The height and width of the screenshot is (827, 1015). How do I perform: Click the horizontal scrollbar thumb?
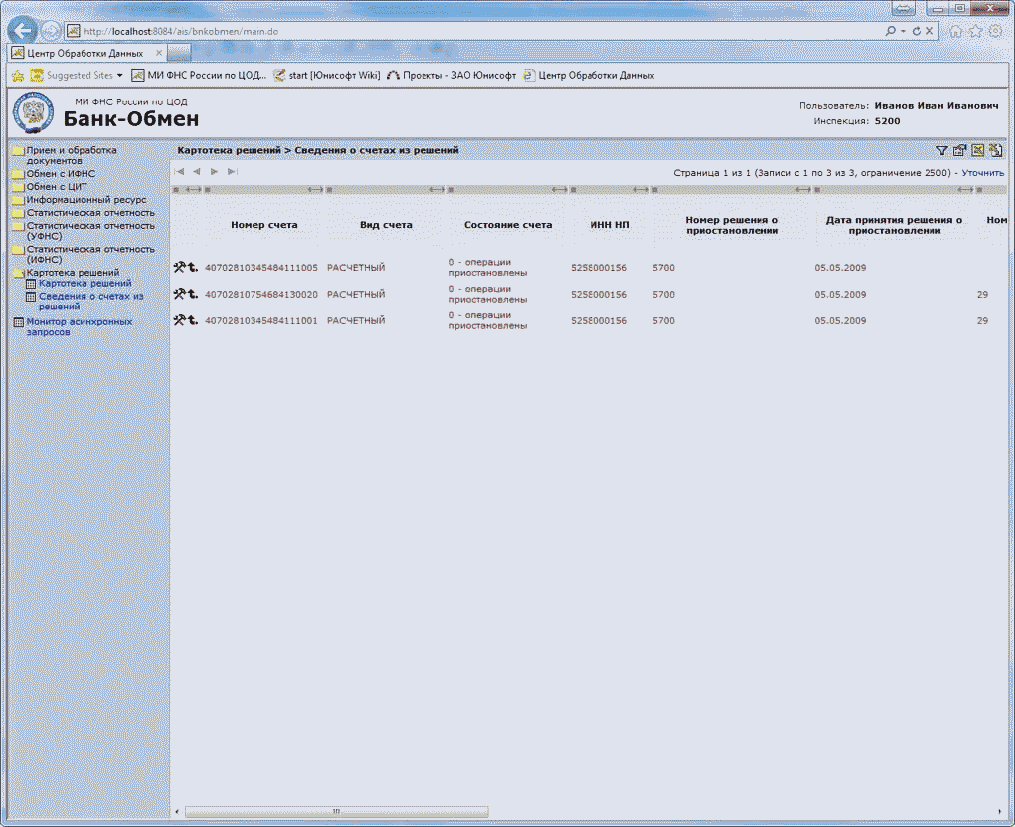(336, 811)
